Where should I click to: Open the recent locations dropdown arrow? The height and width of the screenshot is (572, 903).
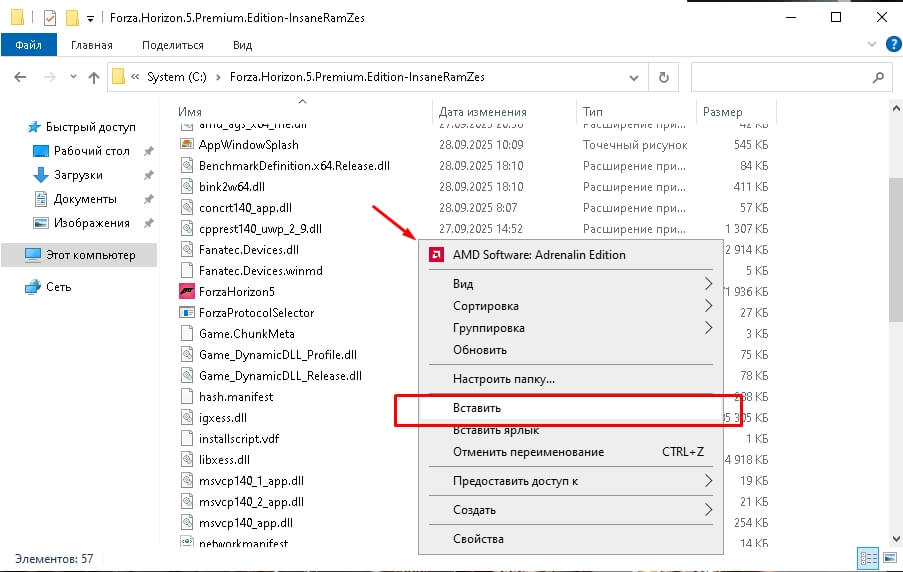(73, 77)
